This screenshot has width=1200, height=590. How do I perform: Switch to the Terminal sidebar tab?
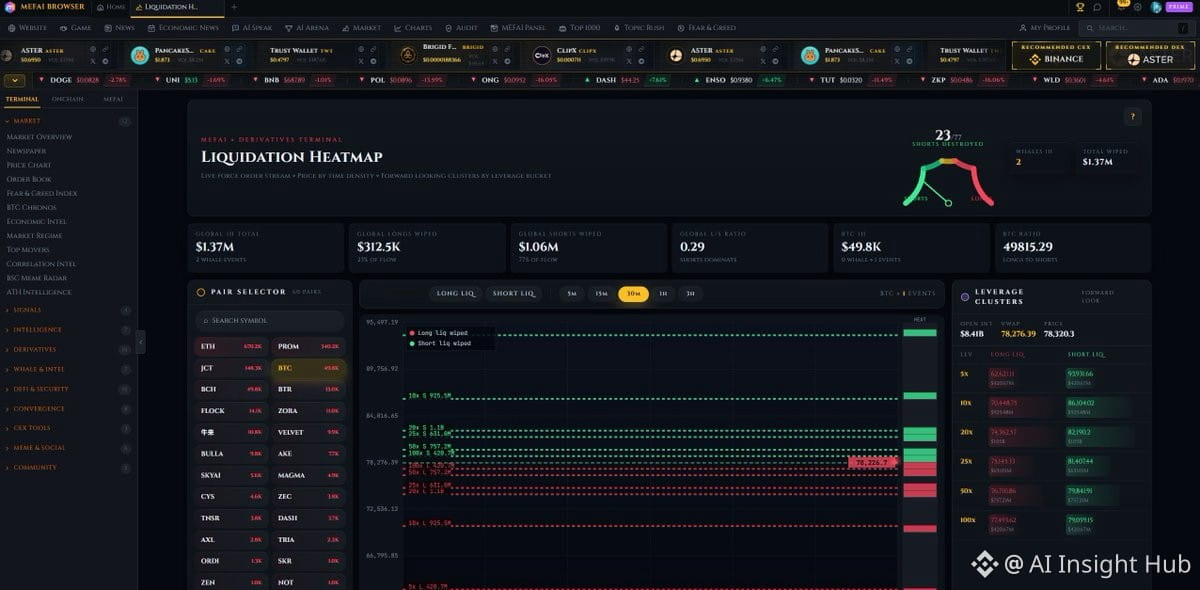point(22,99)
